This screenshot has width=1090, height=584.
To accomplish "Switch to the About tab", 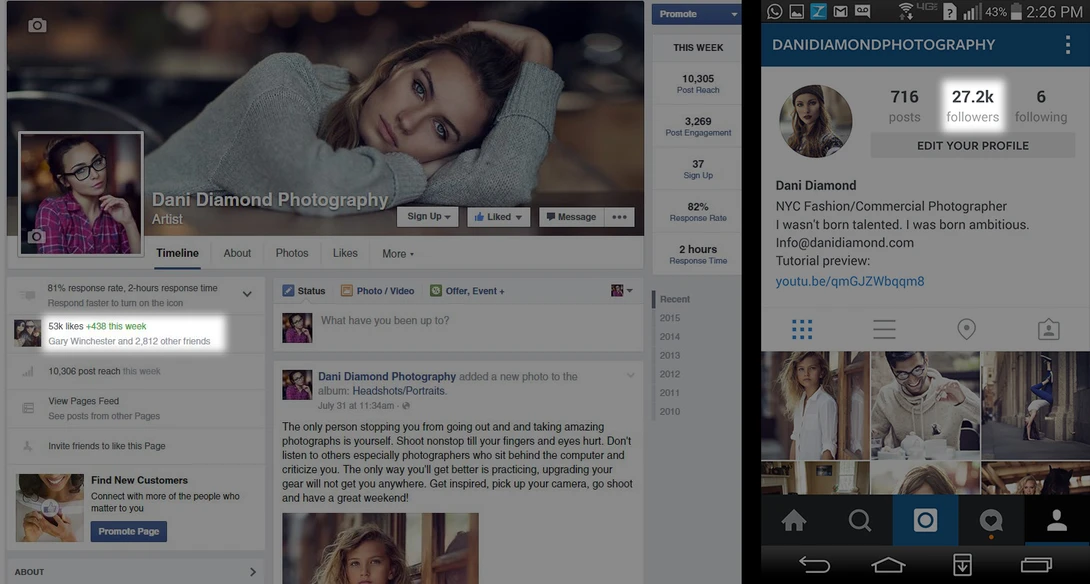I will click(237, 253).
